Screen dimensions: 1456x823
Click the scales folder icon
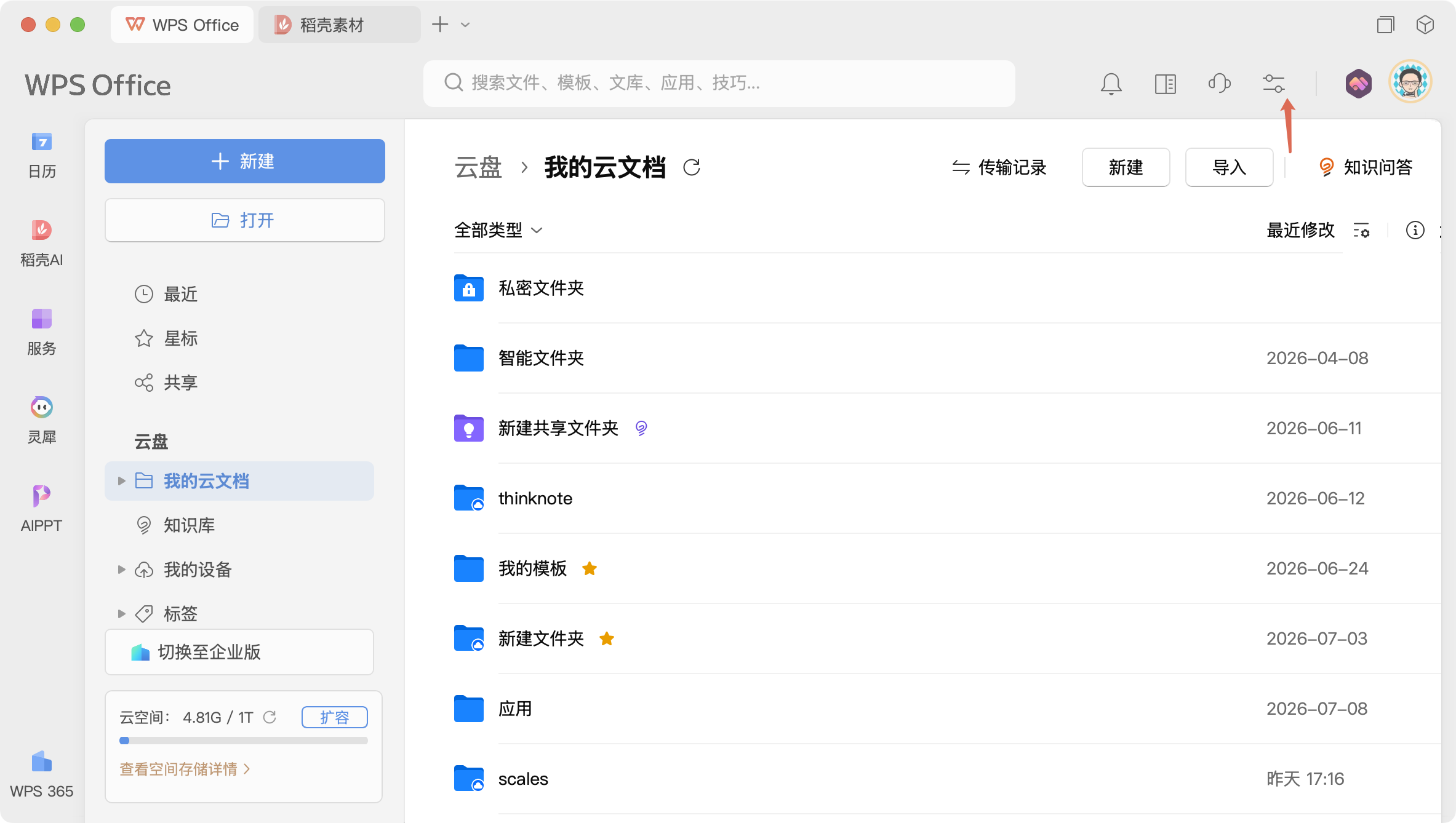click(469, 779)
